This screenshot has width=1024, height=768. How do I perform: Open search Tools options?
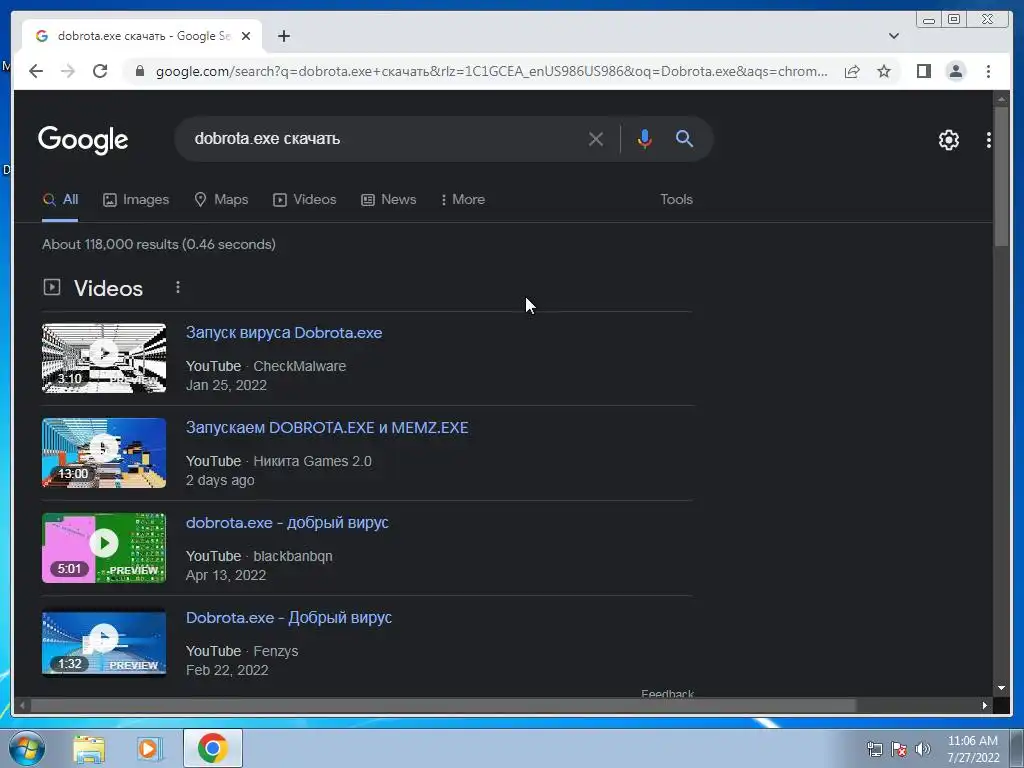676,200
